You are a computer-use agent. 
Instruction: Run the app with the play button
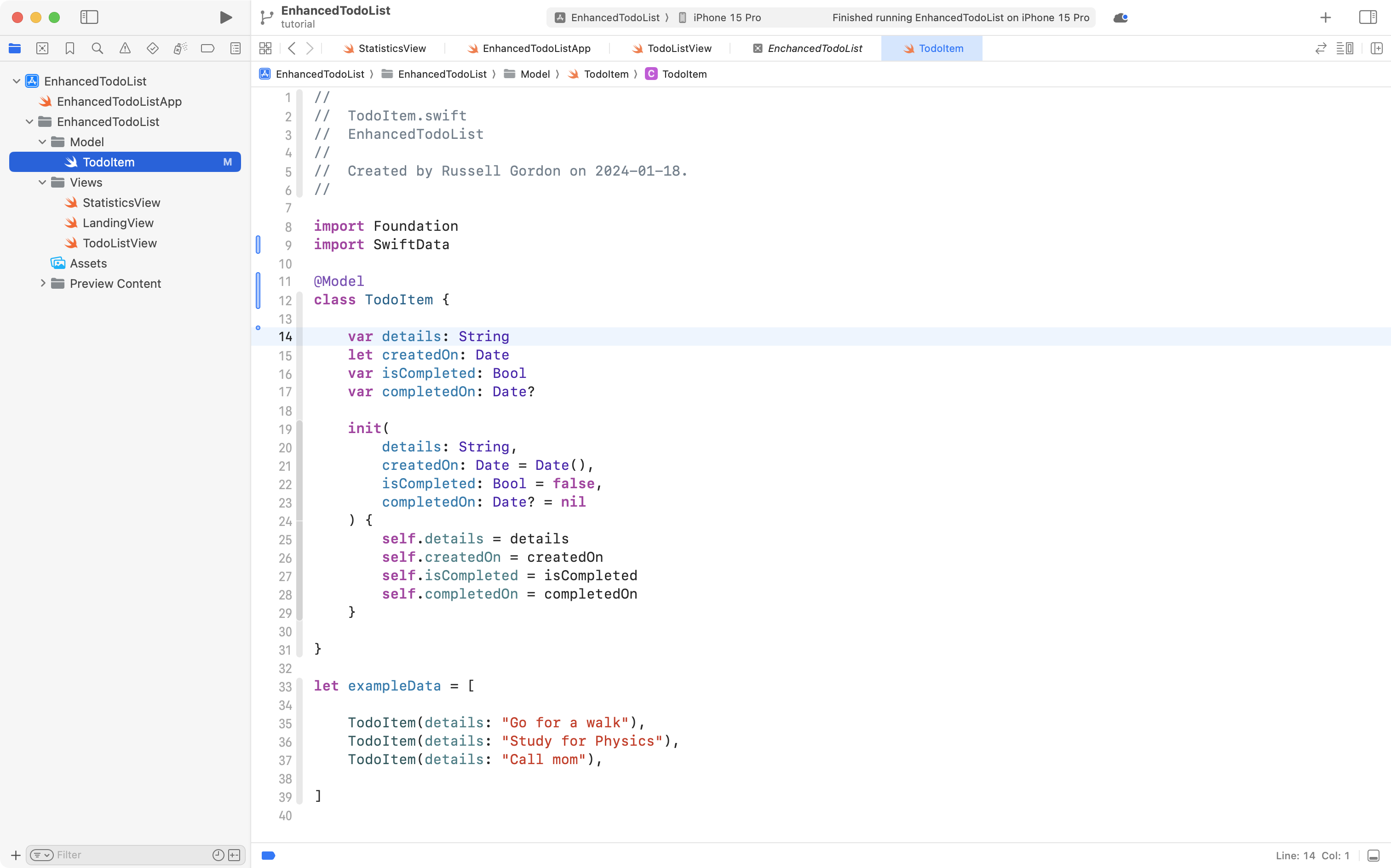click(225, 17)
